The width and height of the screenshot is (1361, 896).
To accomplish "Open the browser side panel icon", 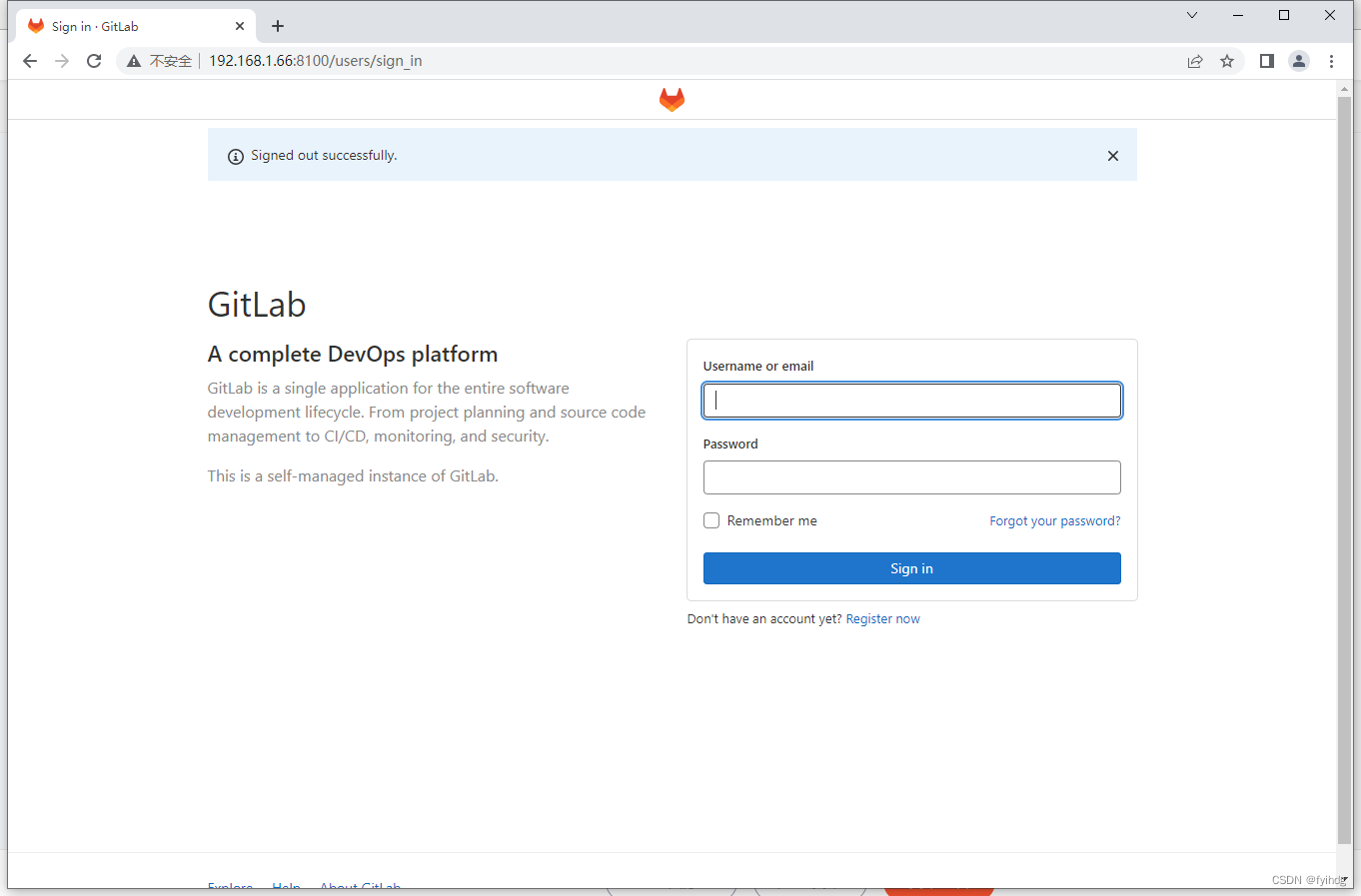I will click(x=1266, y=61).
